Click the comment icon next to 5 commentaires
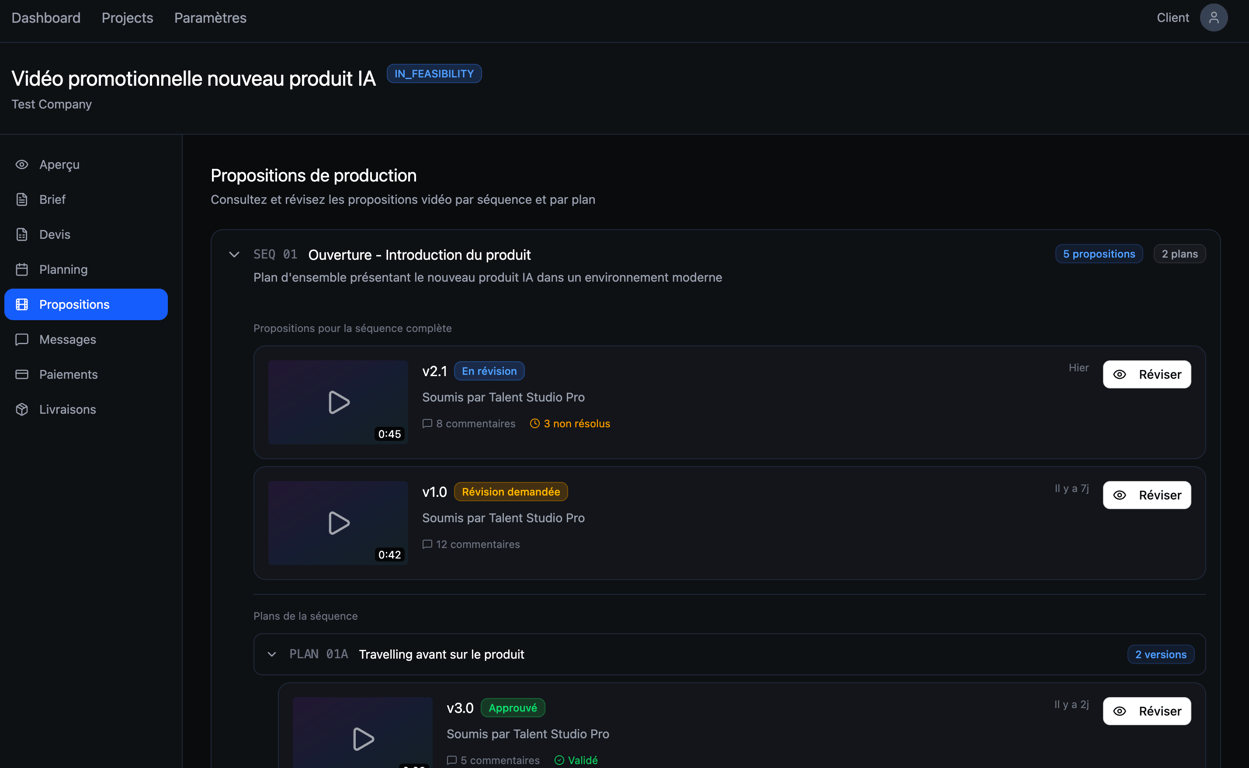This screenshot has width=1249, height=768. click(x=452, y=761)
